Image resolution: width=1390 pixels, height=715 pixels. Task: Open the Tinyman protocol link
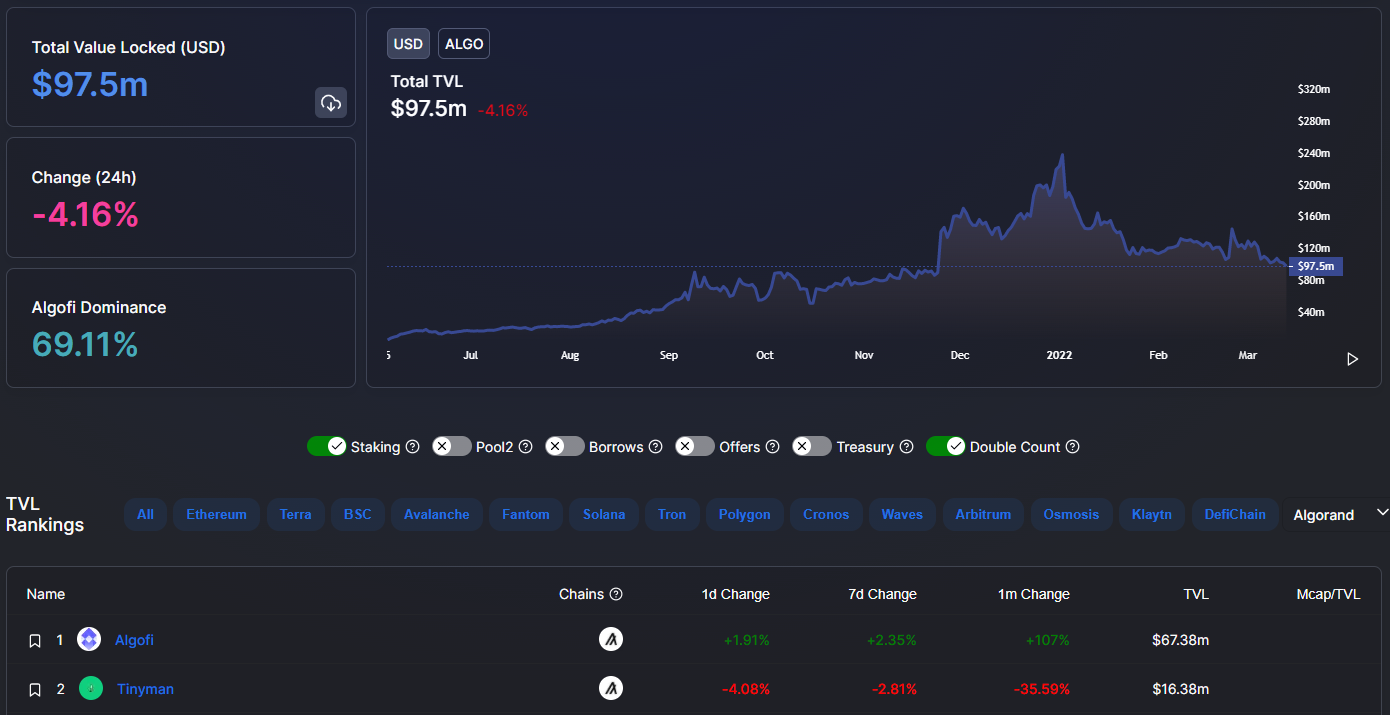[145, 689]
